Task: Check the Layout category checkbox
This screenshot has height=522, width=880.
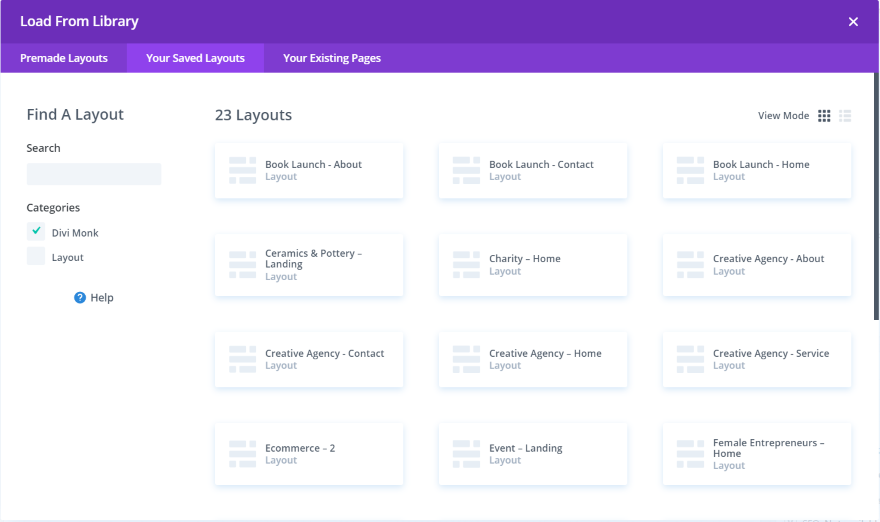Action: [36, 256]
